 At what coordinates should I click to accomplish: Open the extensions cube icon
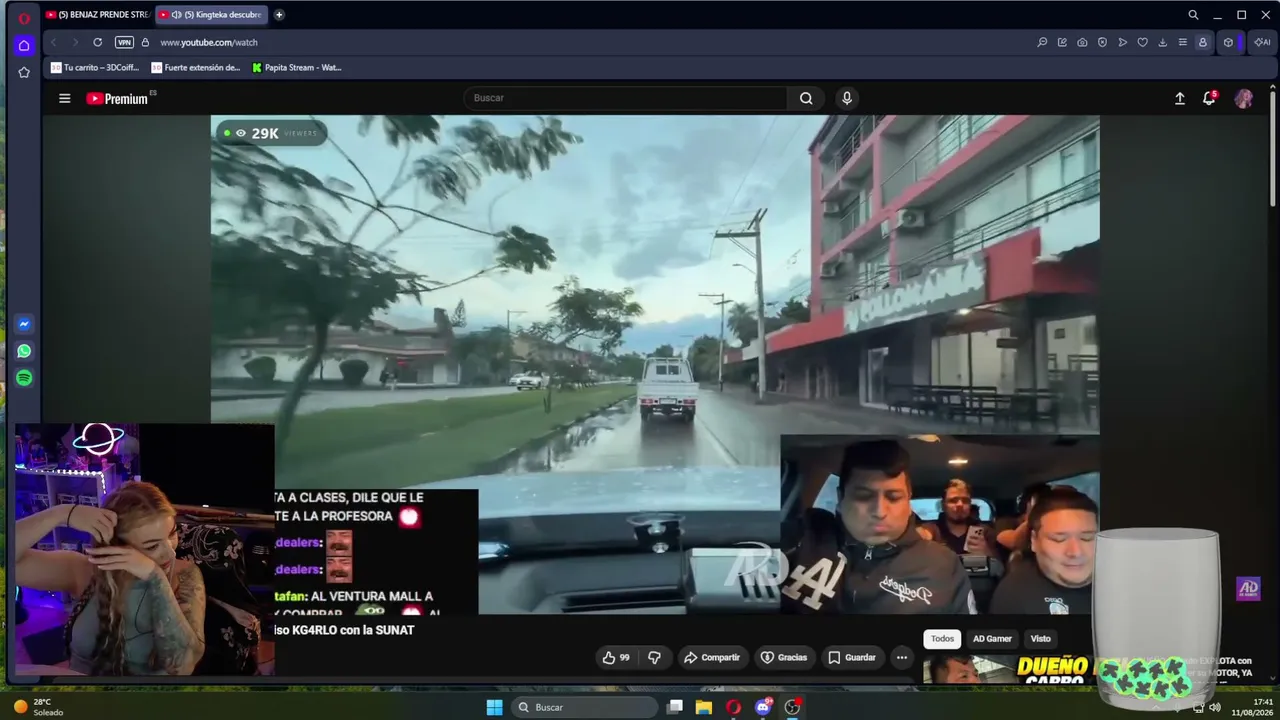point(1229,42)
